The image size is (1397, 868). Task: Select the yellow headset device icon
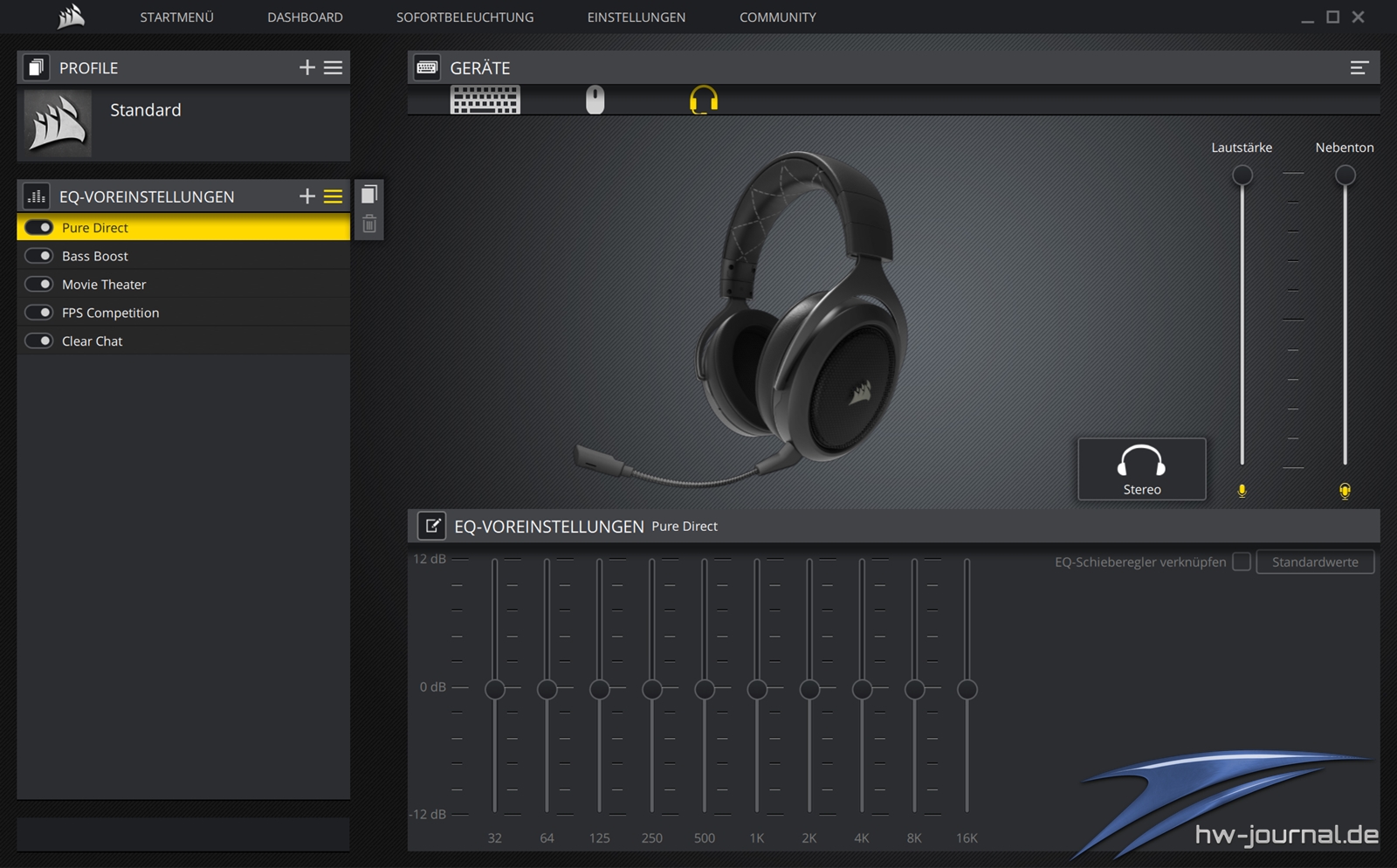pos(703,100)
